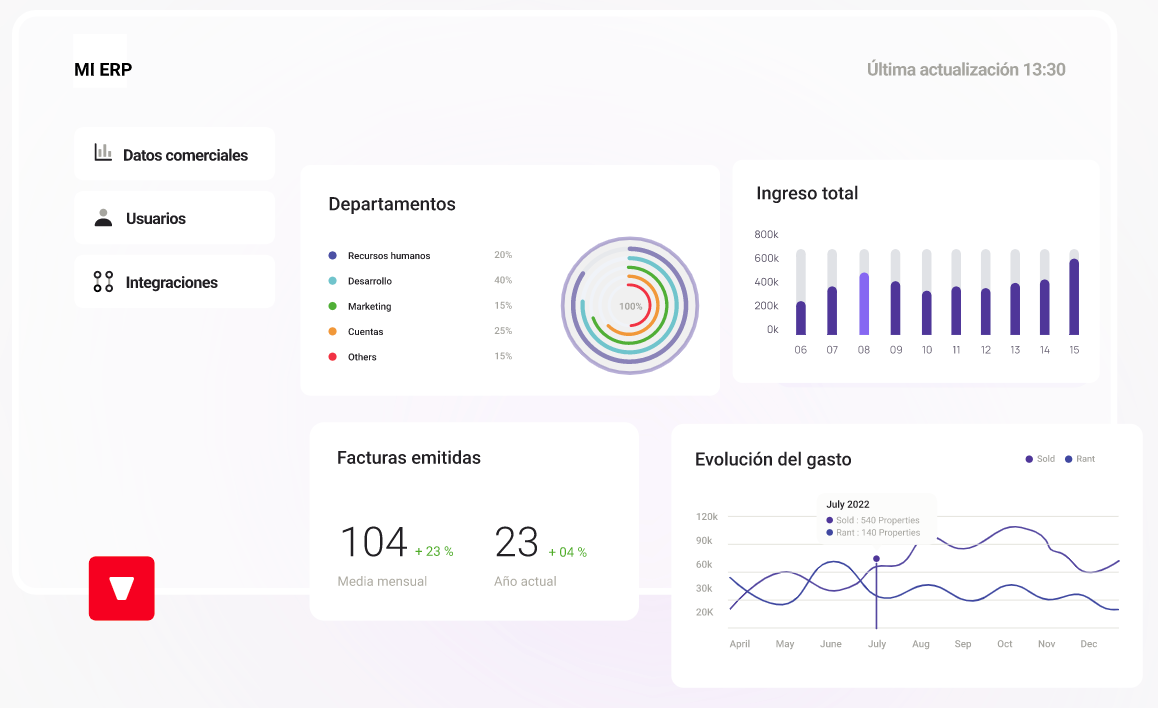Select the Desarrollo legend dot
Viewport: 1158px width, 708px height.
pyautogui.click(x=332, y=281)
